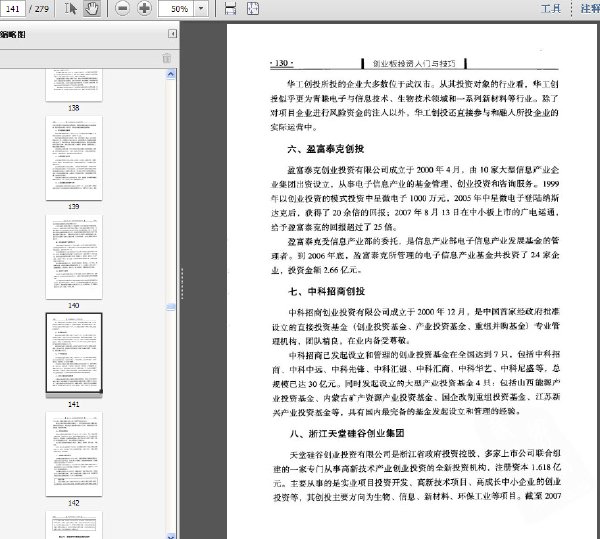Zoom out with the minus button
Screen dimensions: 600x539
point(122,8)
